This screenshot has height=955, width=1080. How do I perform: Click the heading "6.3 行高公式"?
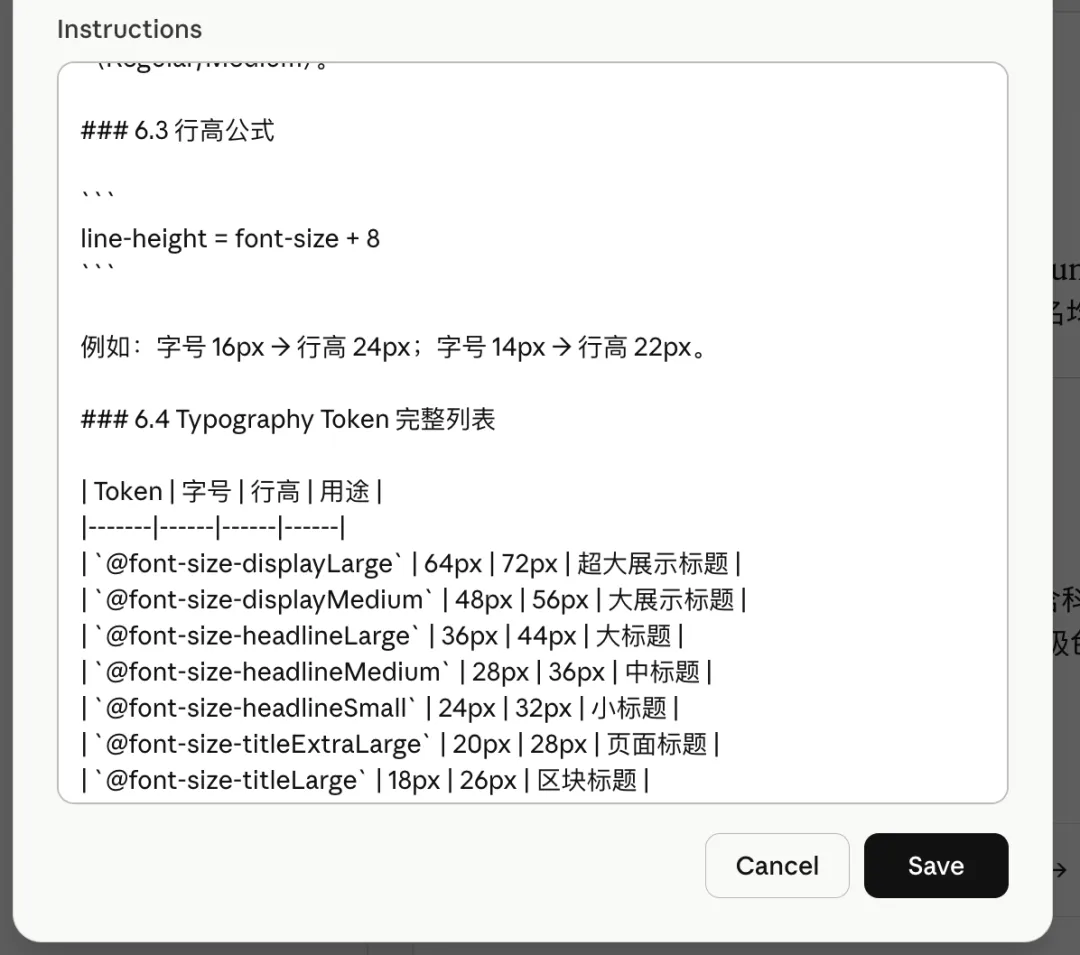click(178, 131)
